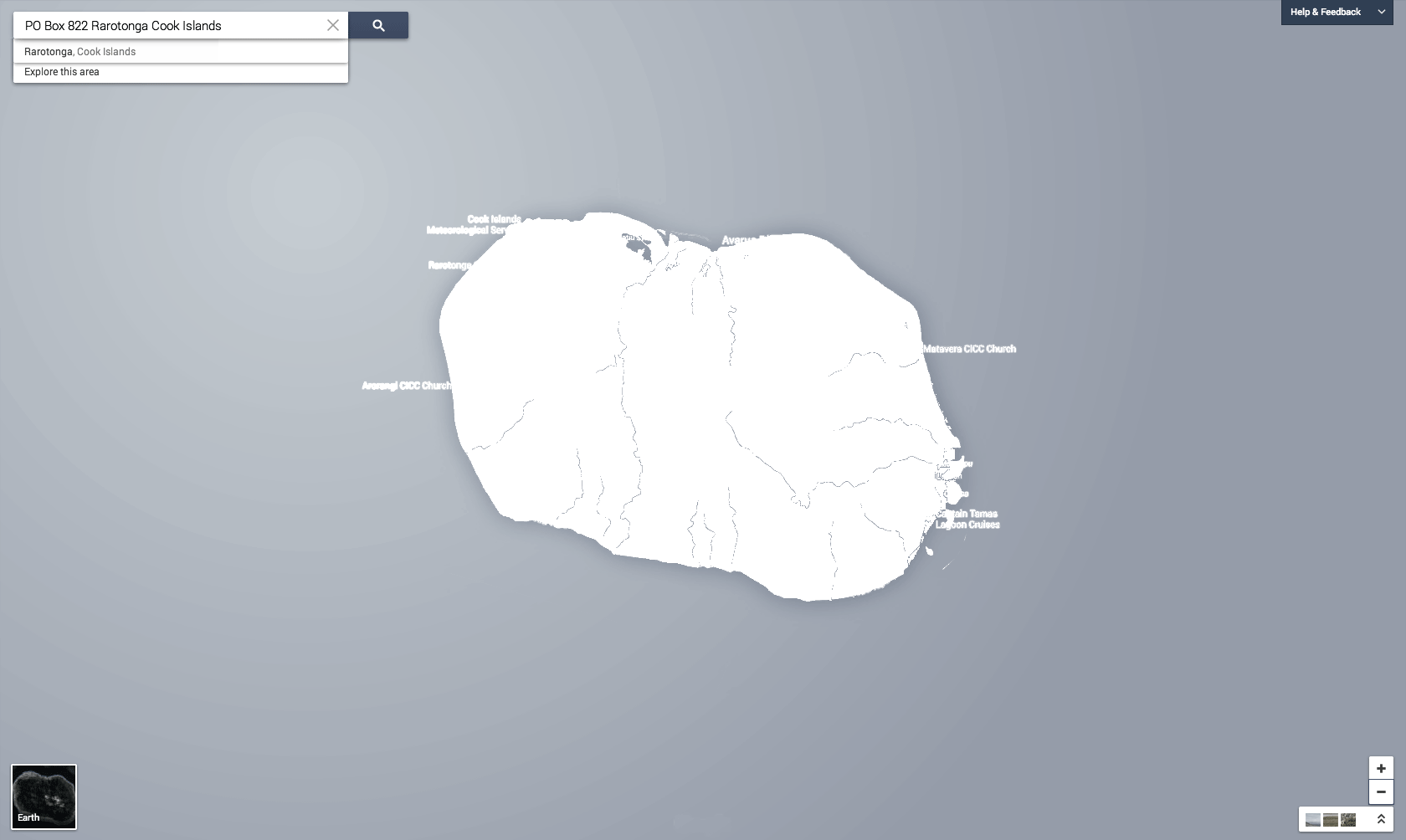Screen dimensions: 1406x840
Task: Click Arorangi CICC Church map label
Action: tap(406, 386)
